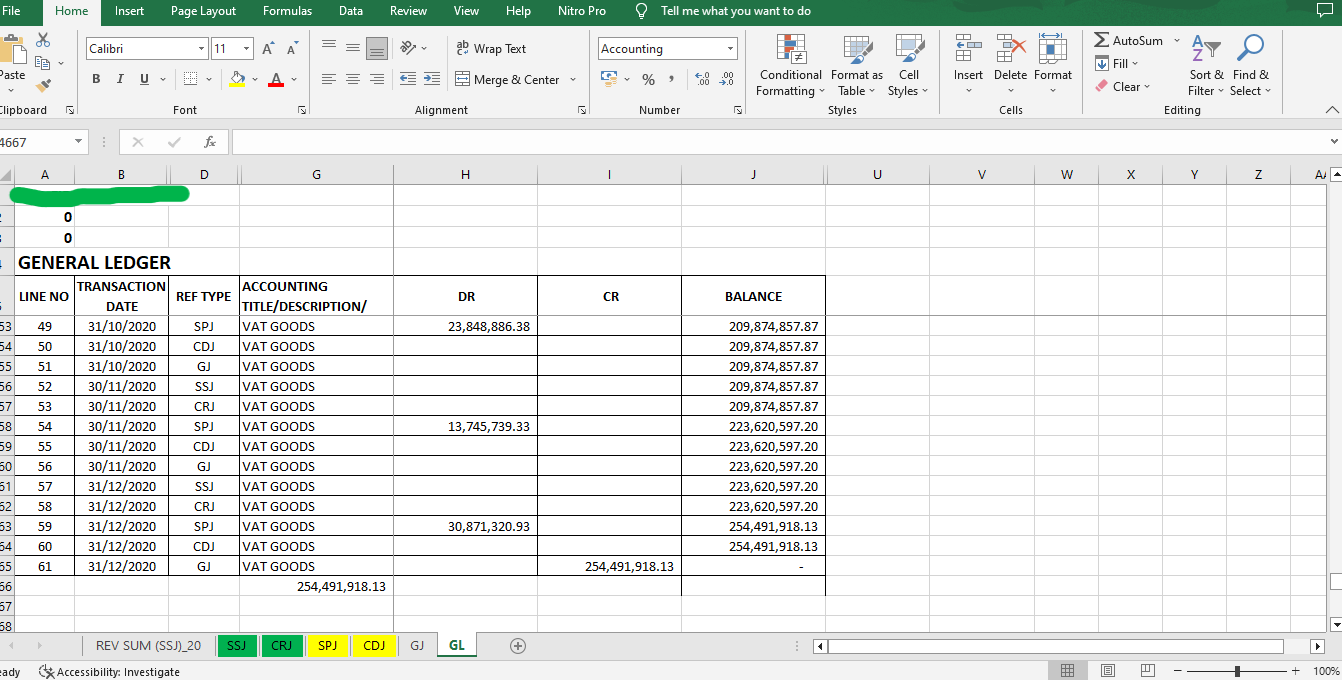Image resolution: width=1342 pixels, height=680 pixels.
Task: Expand the Name Box dropdown
Action: (x=78, y=142)
